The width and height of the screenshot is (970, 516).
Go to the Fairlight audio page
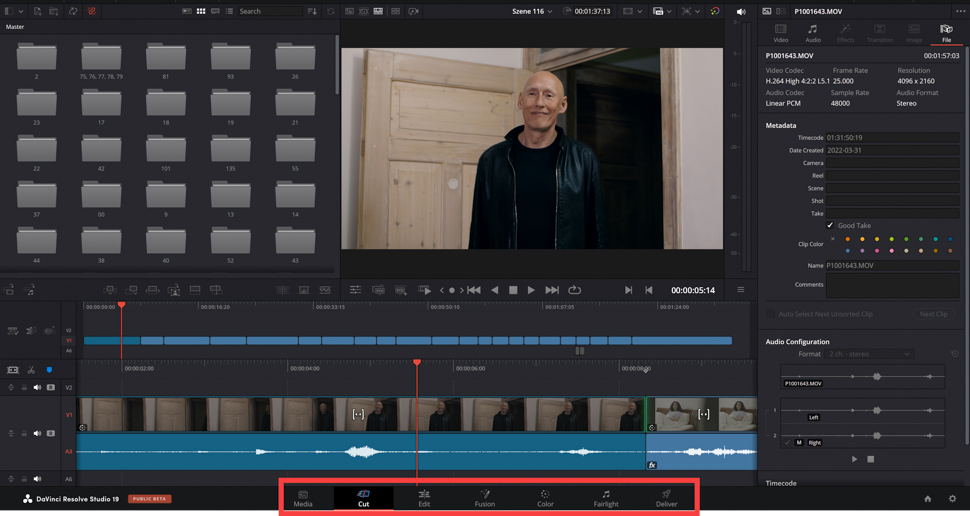[605, 497]
